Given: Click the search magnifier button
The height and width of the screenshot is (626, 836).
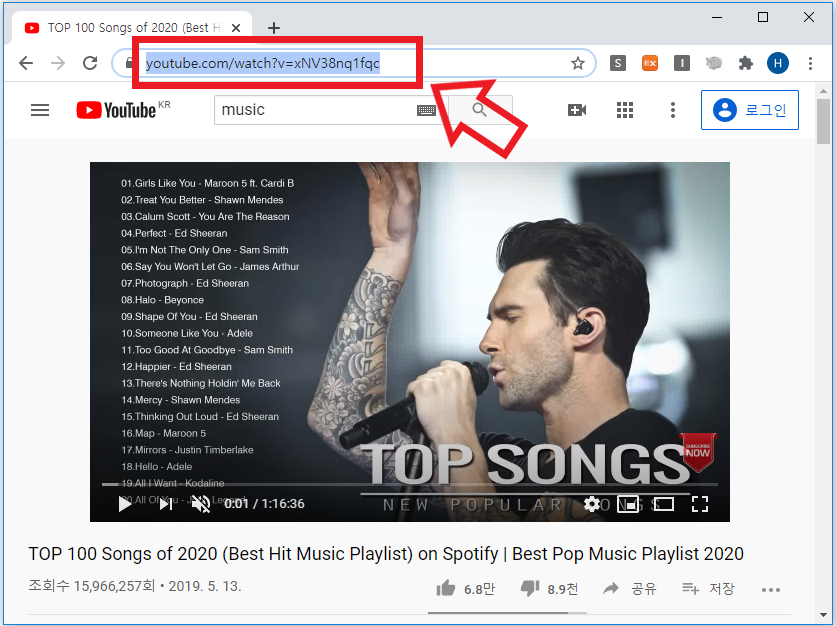Looking at the screenshot, I should click(480, 110).
